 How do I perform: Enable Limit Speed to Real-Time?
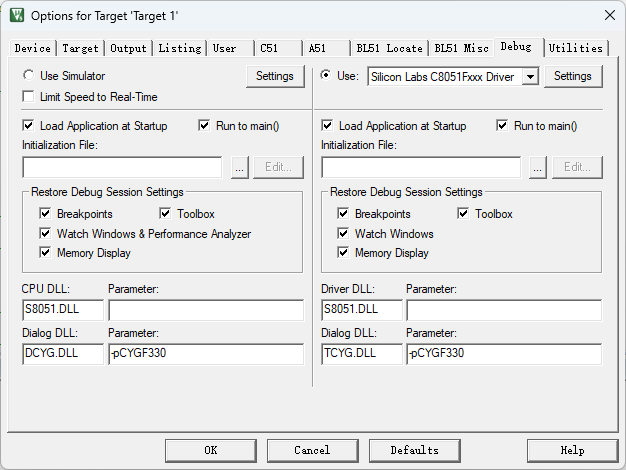pos(28,97)
